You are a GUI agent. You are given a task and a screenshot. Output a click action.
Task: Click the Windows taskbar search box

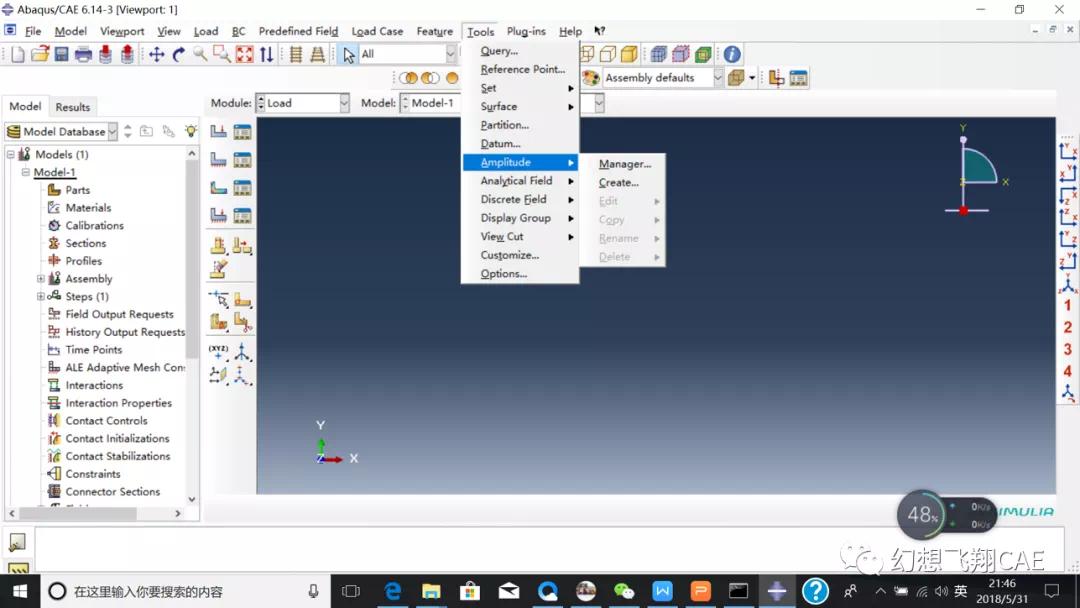[x=185, y=591]
